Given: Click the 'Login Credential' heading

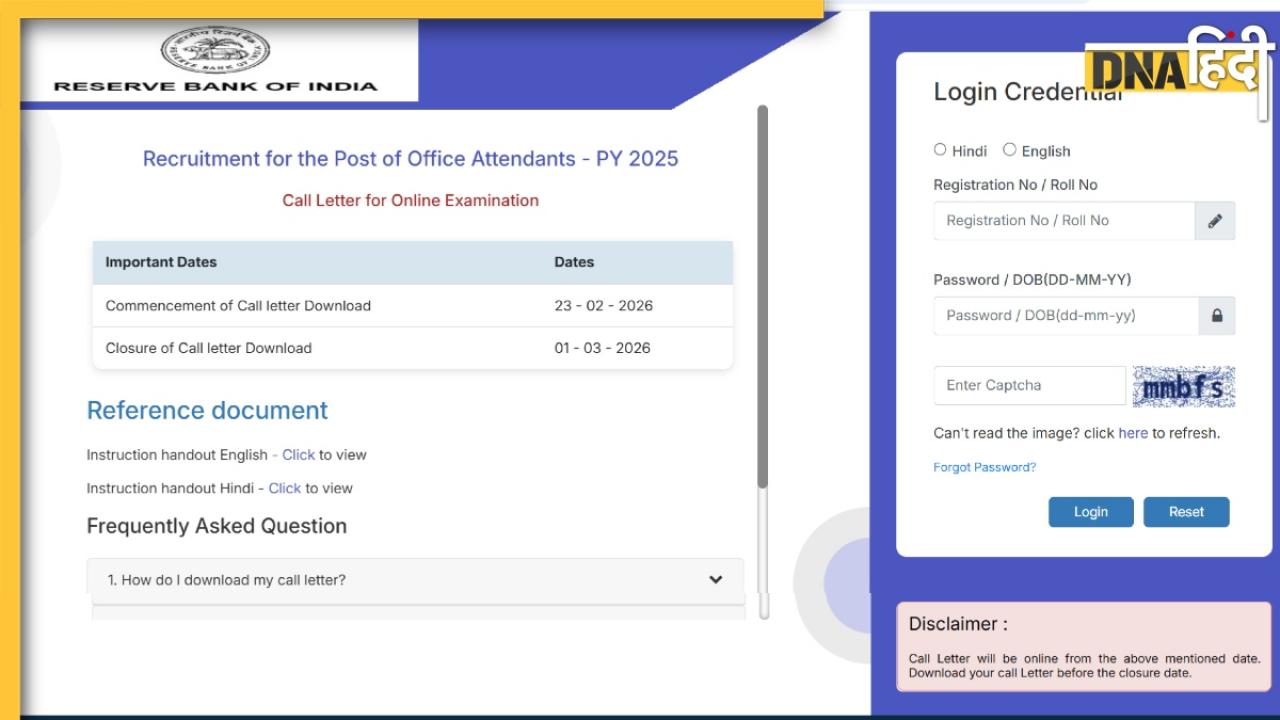Looking at the screenshot, I should point(1028,92).
